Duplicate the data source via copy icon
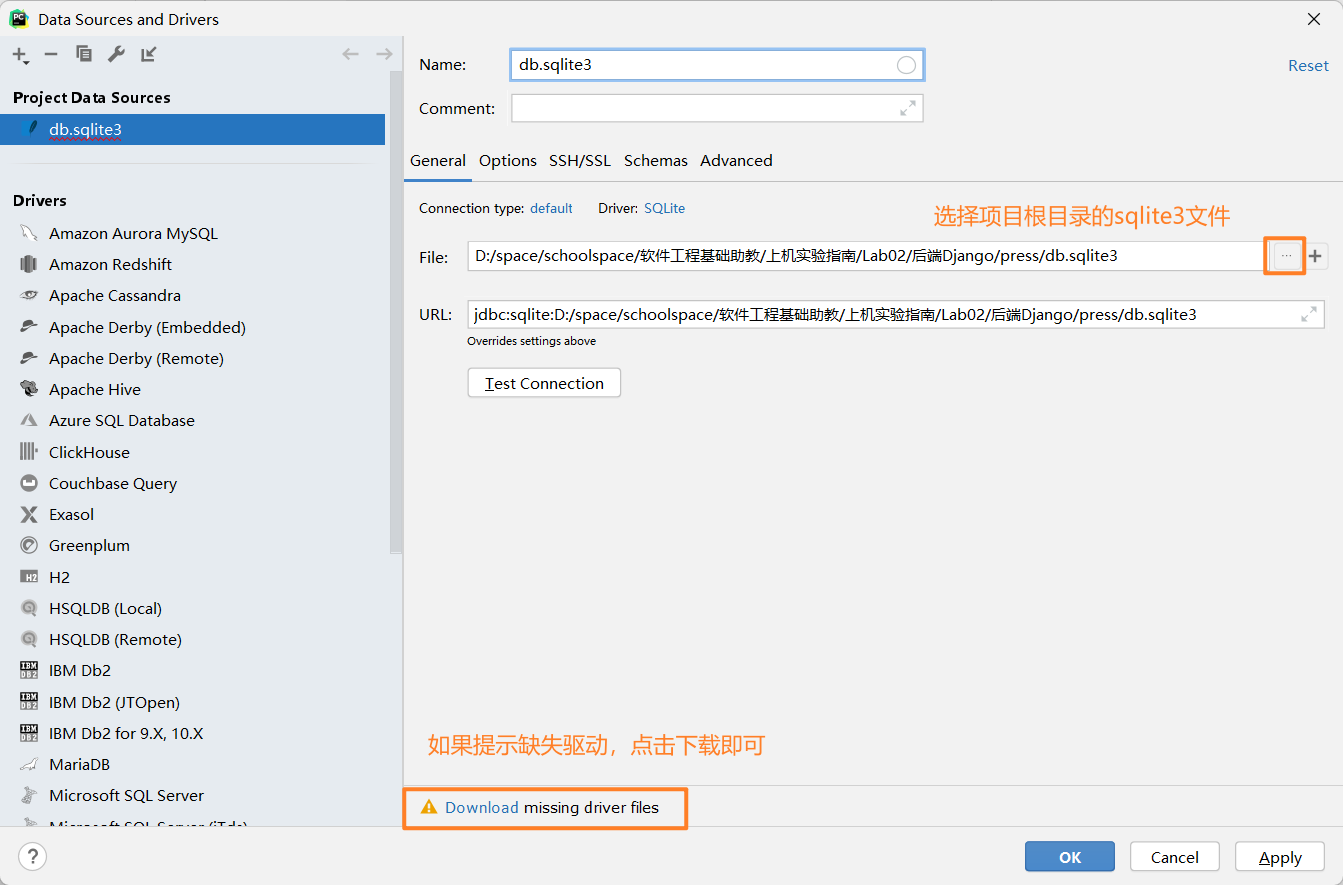This screenshot has height=885, width=1343. pos(84,54)
